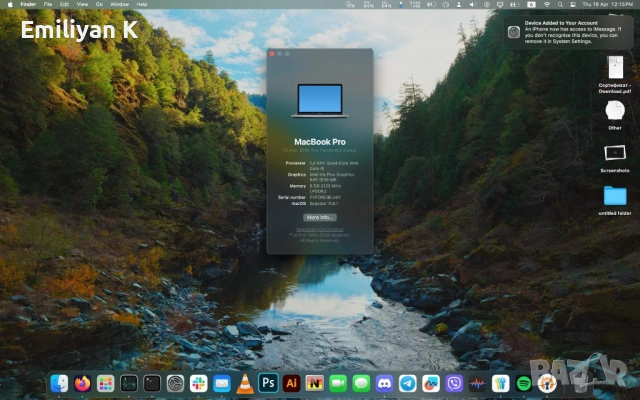Click the Wi-Fi status icon
The width and height of the screenshot is (640, 400).
pyautogui.click(x=547, y=4)
